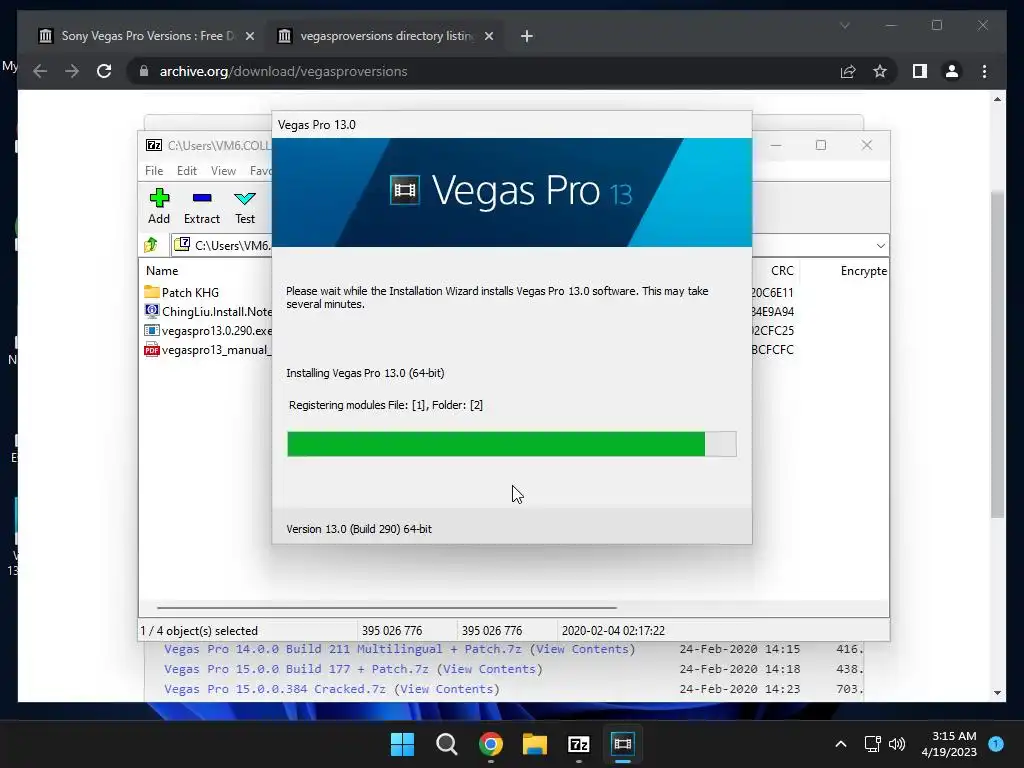
Task: Open a new Chrome tab
Action: pos(527,36)
